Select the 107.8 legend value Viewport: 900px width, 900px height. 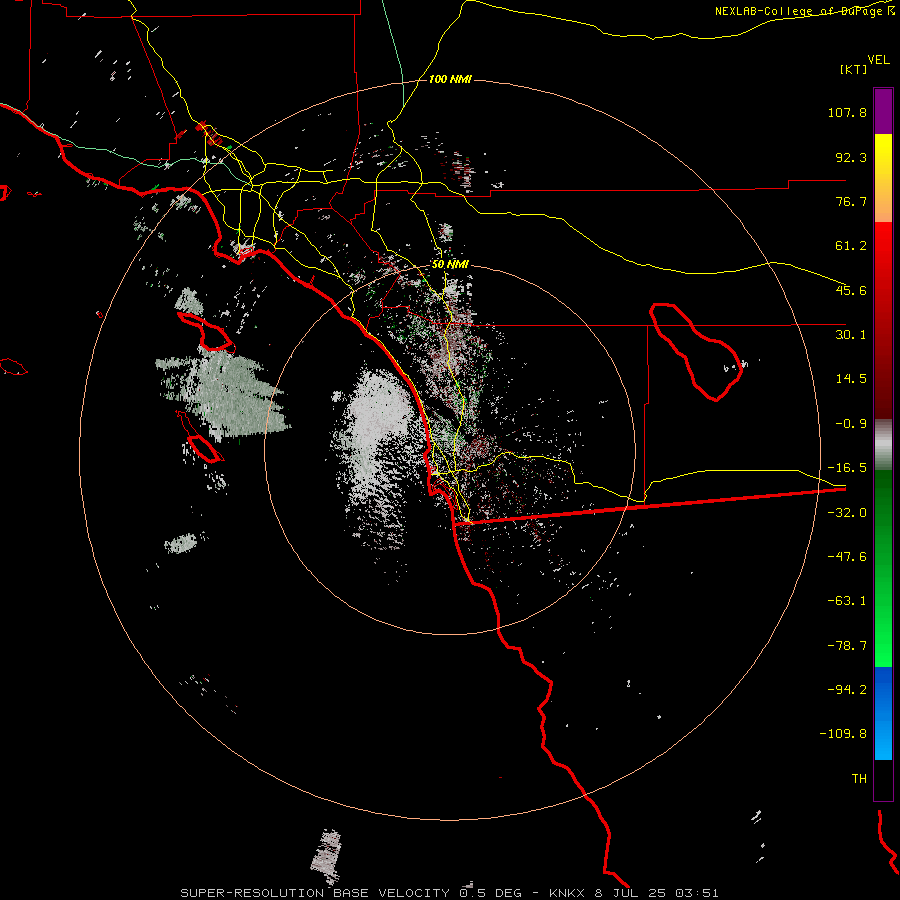(847, 112)
